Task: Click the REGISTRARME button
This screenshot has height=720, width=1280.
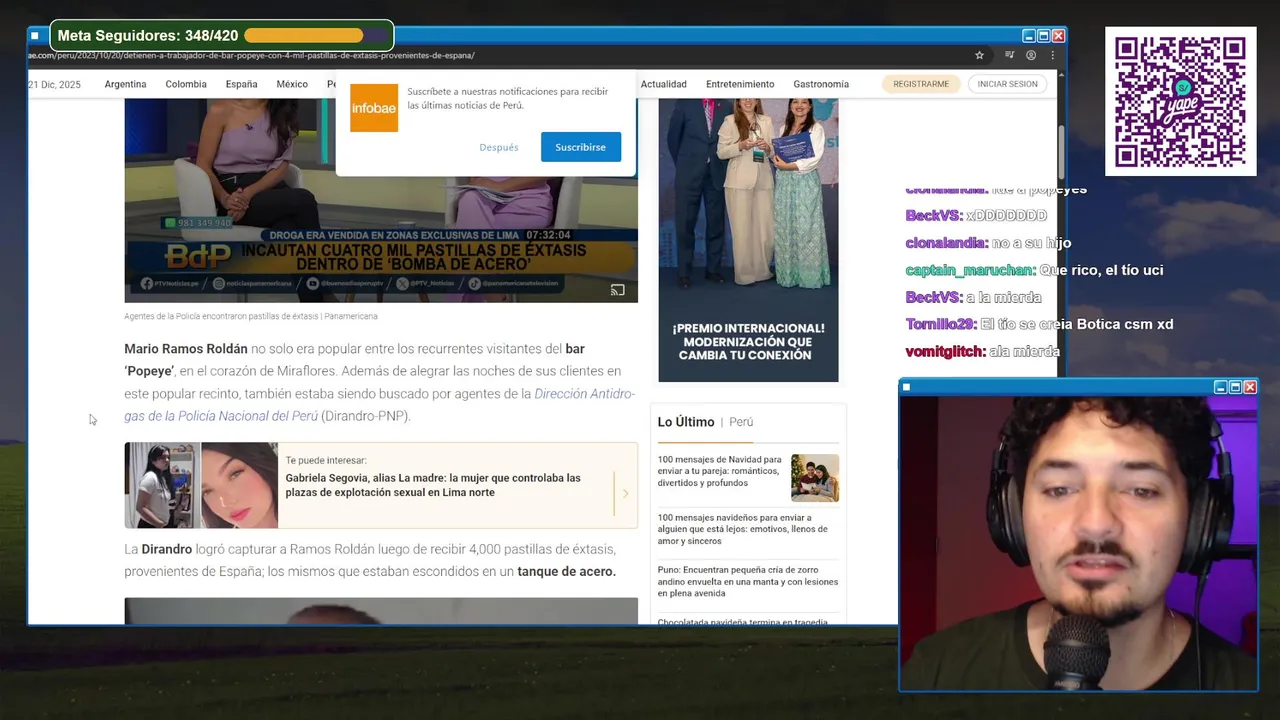Action: [x=921, y=84]
